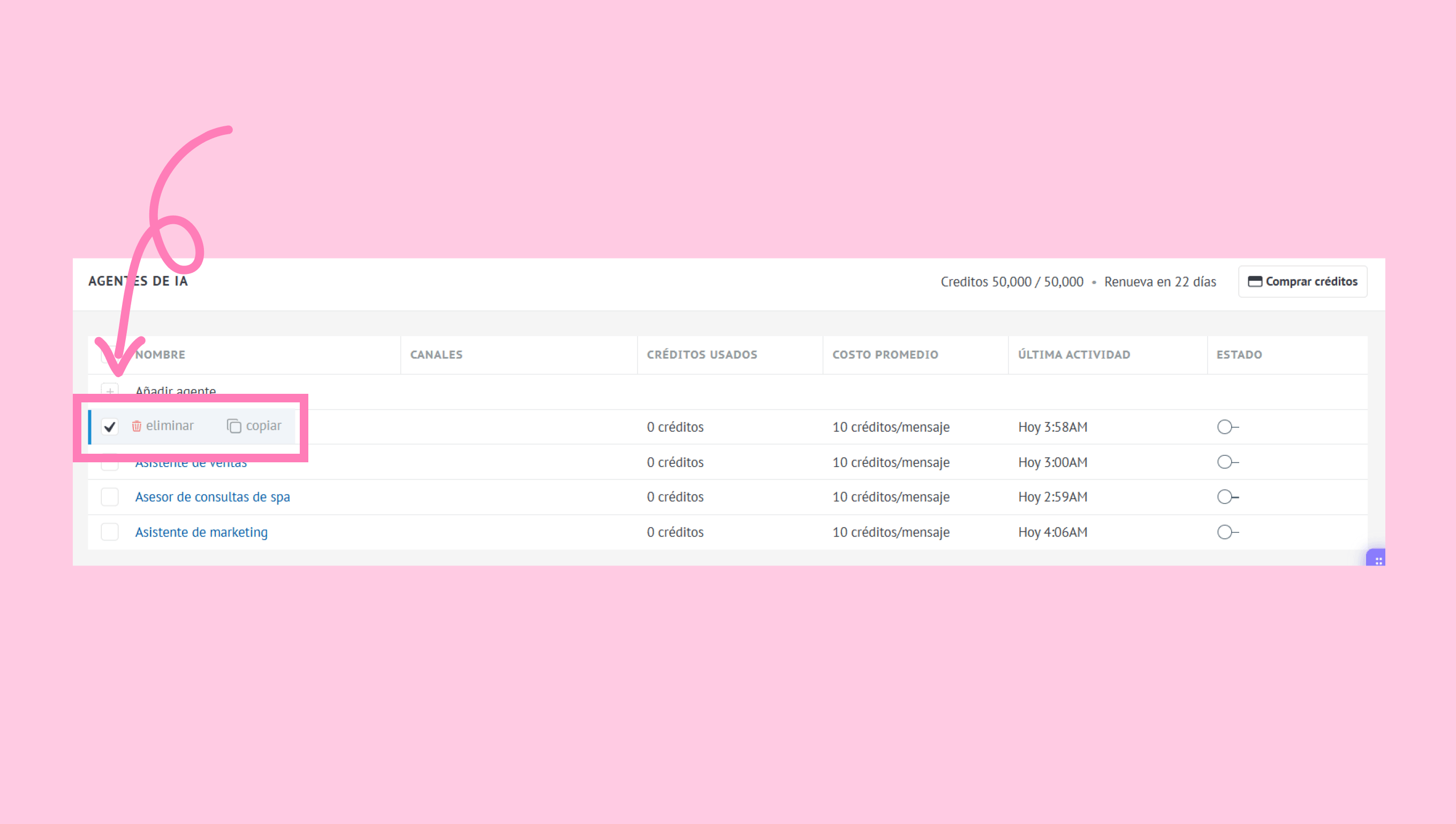This screenshot has width=1456, height=824.
Task: Click the Créditos usados column header
Action: click(702, 355)
